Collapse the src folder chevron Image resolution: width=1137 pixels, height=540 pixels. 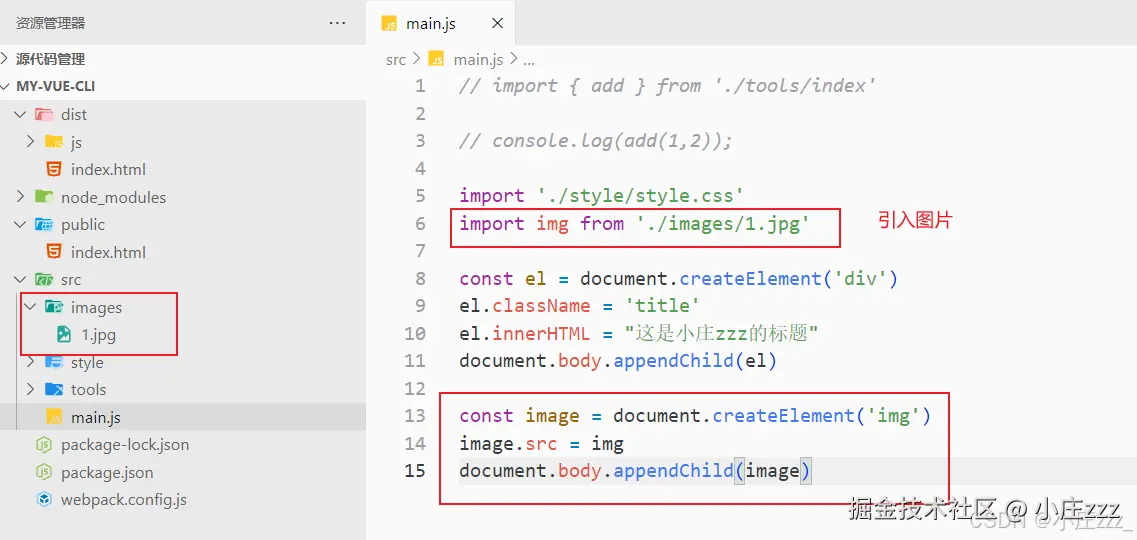pyautogui.click(x=20, y=279)
